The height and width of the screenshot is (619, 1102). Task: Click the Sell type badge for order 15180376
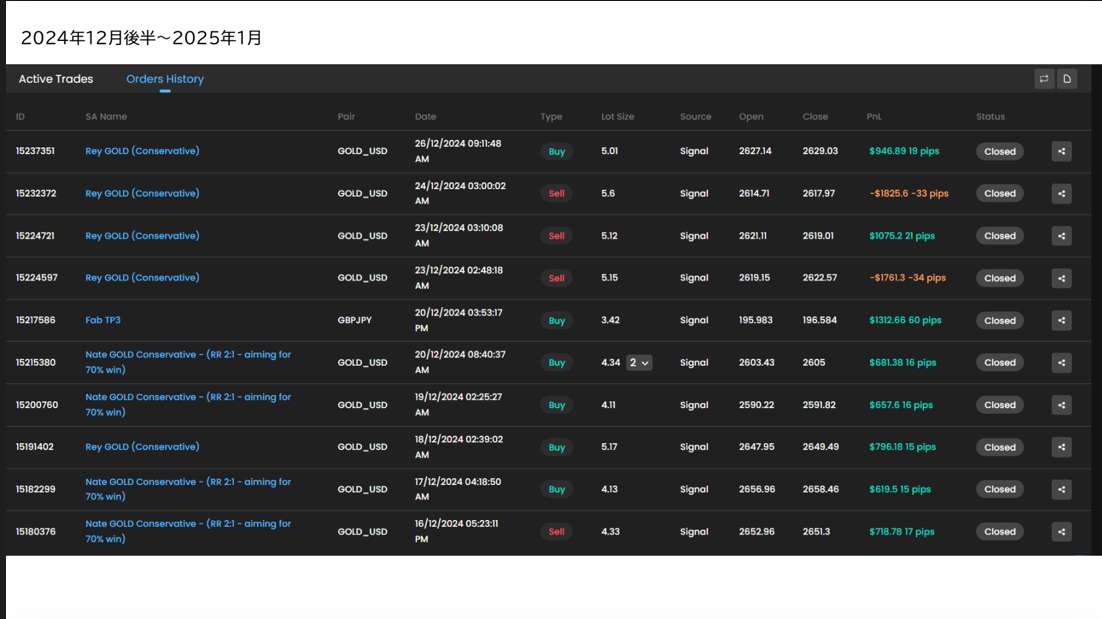(556, 532)
